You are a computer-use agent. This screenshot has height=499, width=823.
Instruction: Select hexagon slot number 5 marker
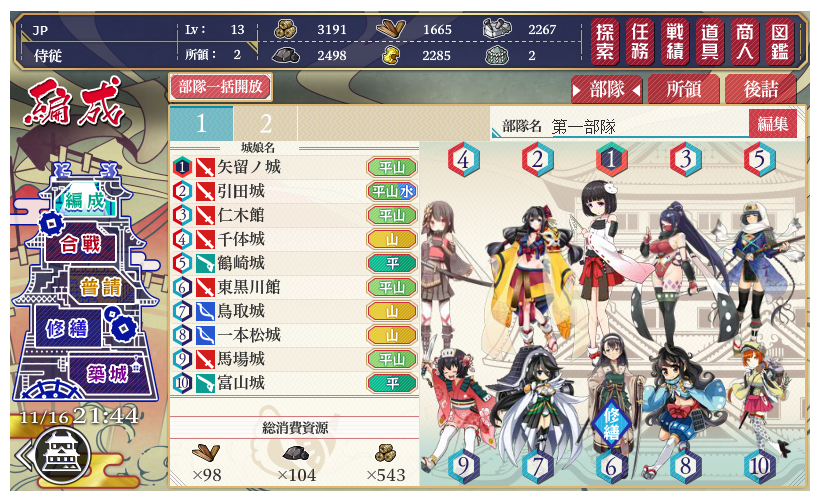point(759,160)
